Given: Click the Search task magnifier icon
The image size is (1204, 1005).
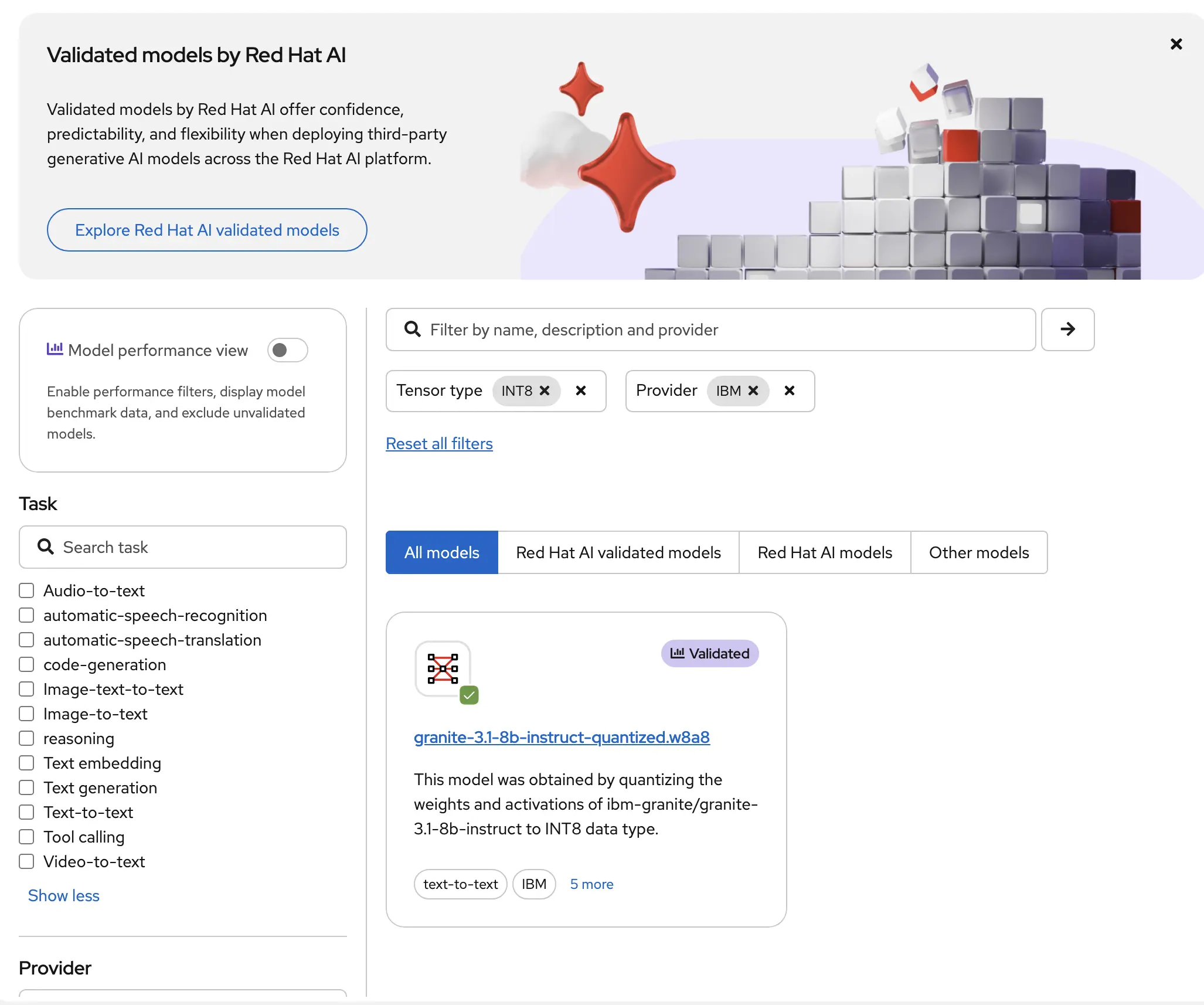Looking at the screenshot, I should 46,546.
